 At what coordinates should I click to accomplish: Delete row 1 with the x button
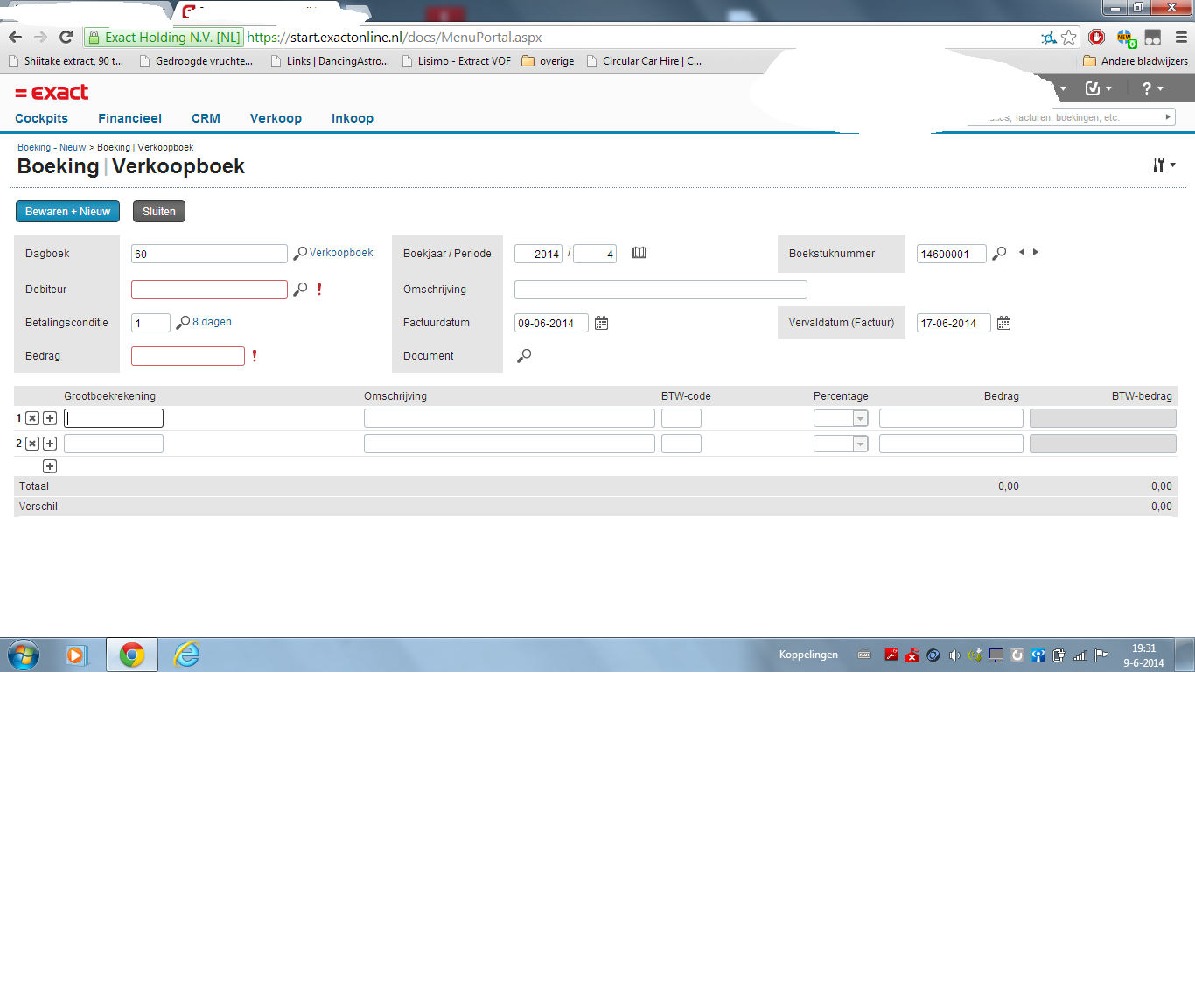[x=32, y=419]
